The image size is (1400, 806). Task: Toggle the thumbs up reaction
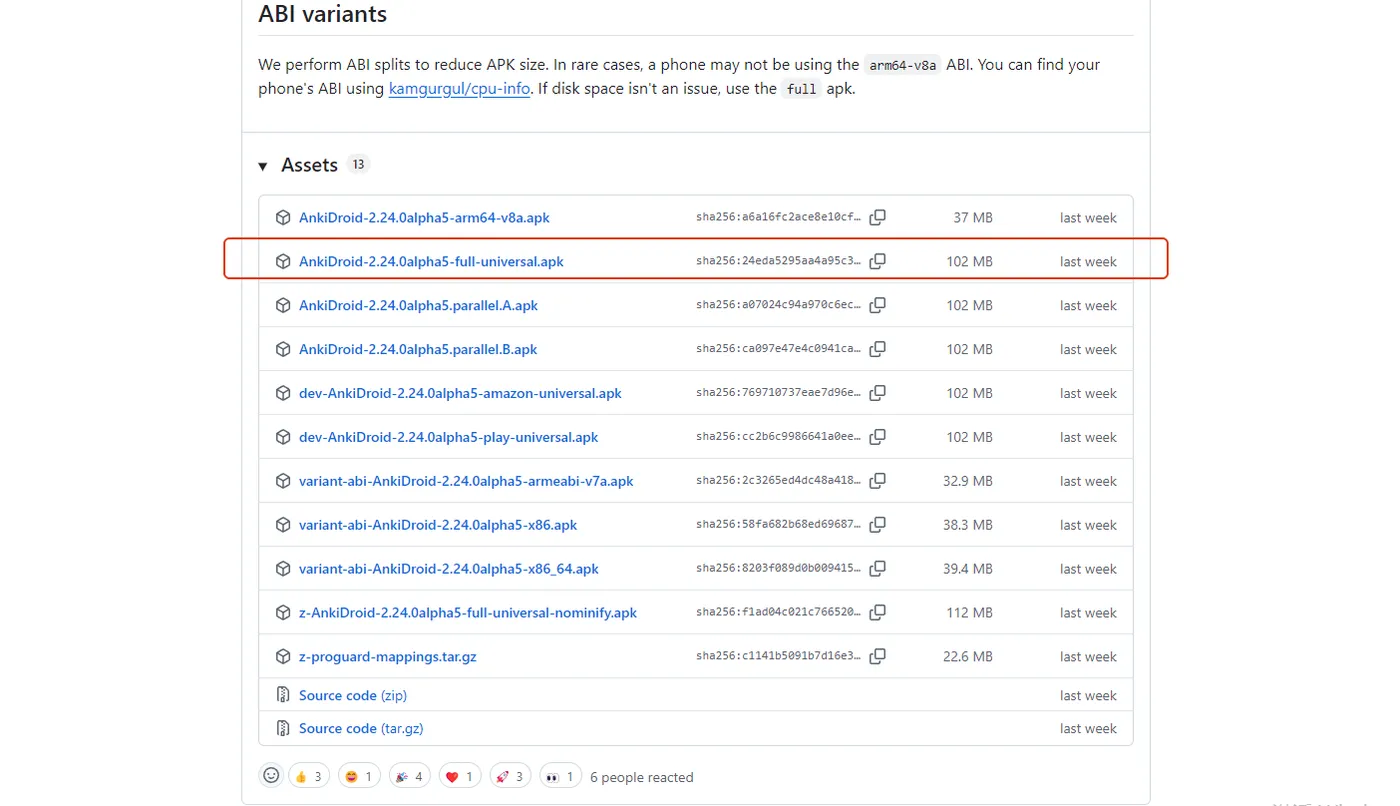tap(309, 777)
